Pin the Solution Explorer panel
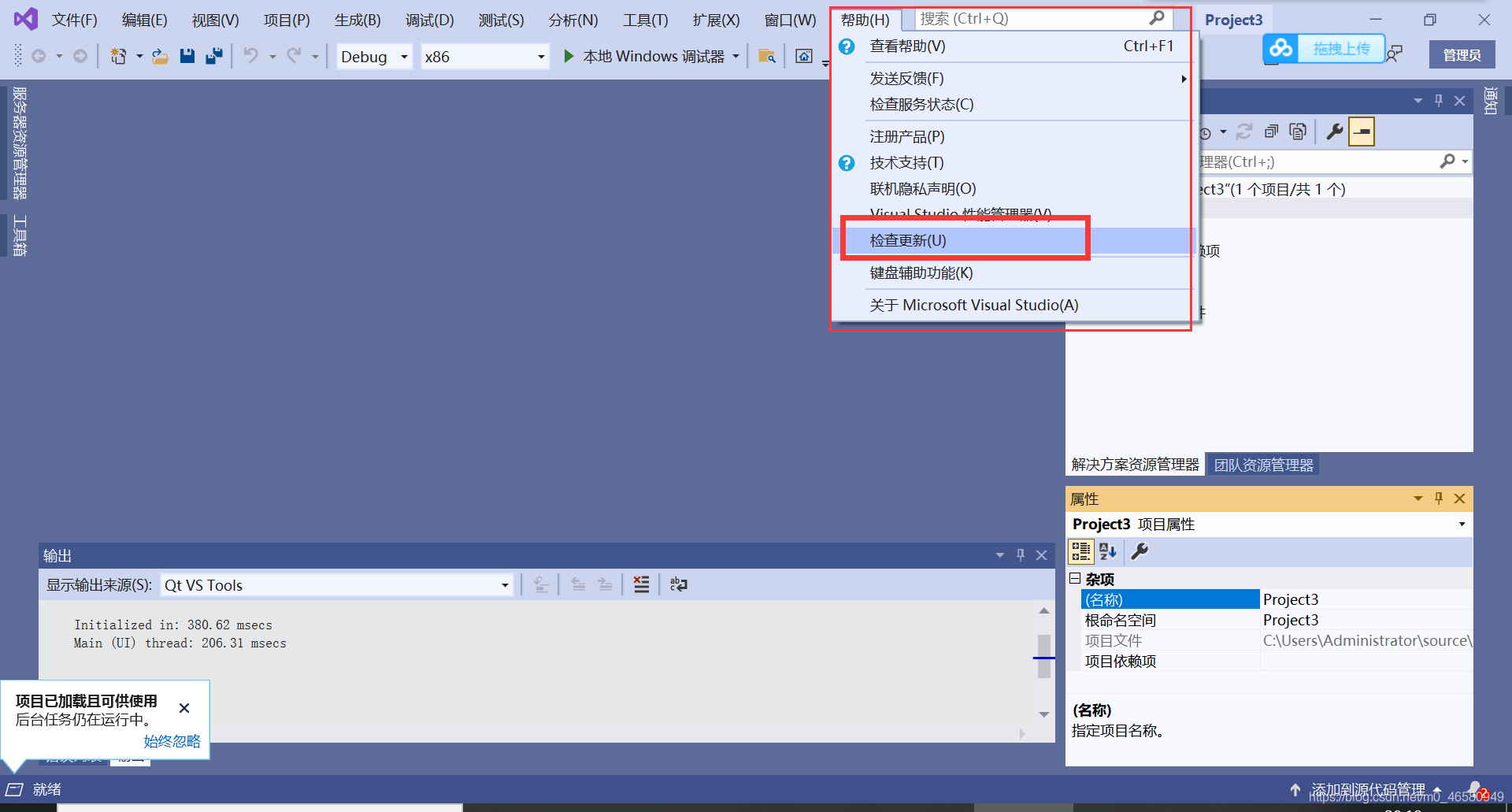Image resolution: width=1512 pixels, height=812 pixels. point(1439,100)
